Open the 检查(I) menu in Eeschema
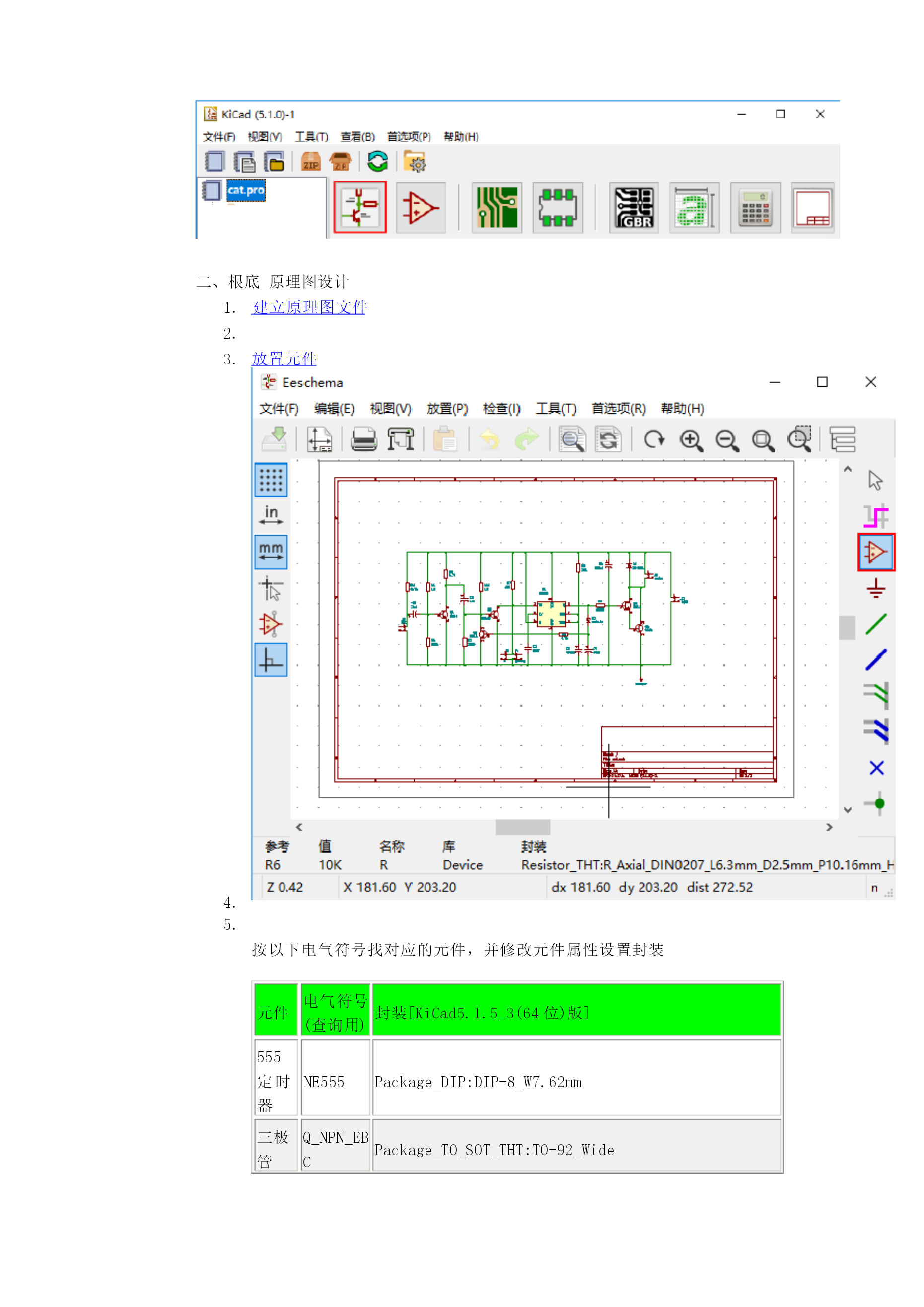Screen dimensions: 924x1307 pos(501,408)
